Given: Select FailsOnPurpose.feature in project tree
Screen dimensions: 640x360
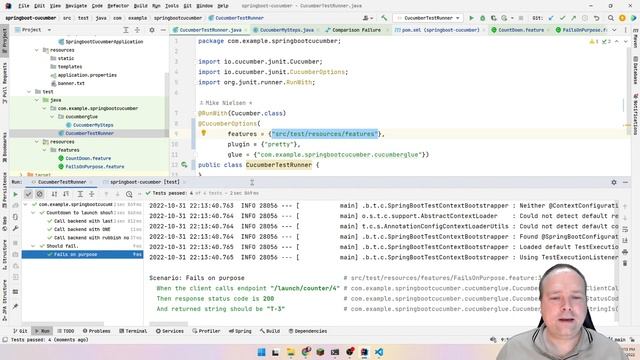Looking at the screenshot, I should pos(95,167).
